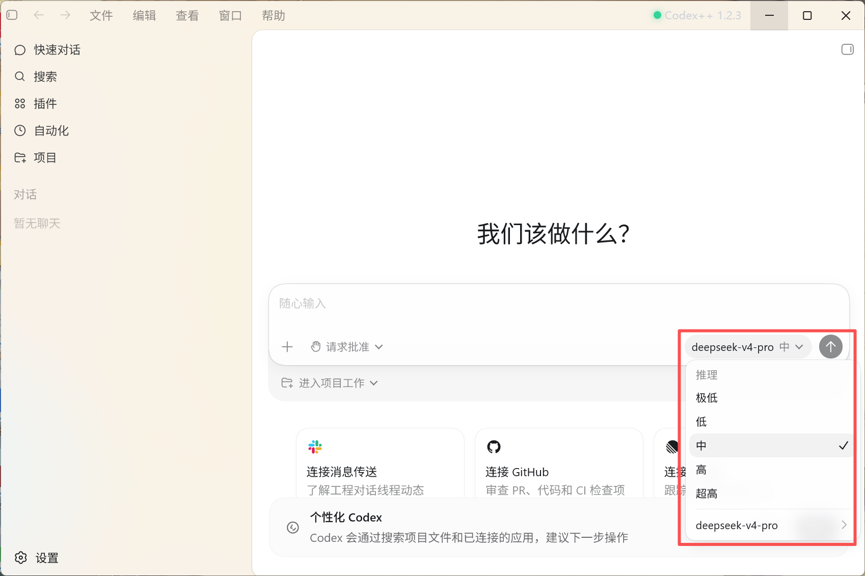The height and width of the screenshot is (576, 865).
Task: Click the 暂无聊天 text
Action: 37,223
